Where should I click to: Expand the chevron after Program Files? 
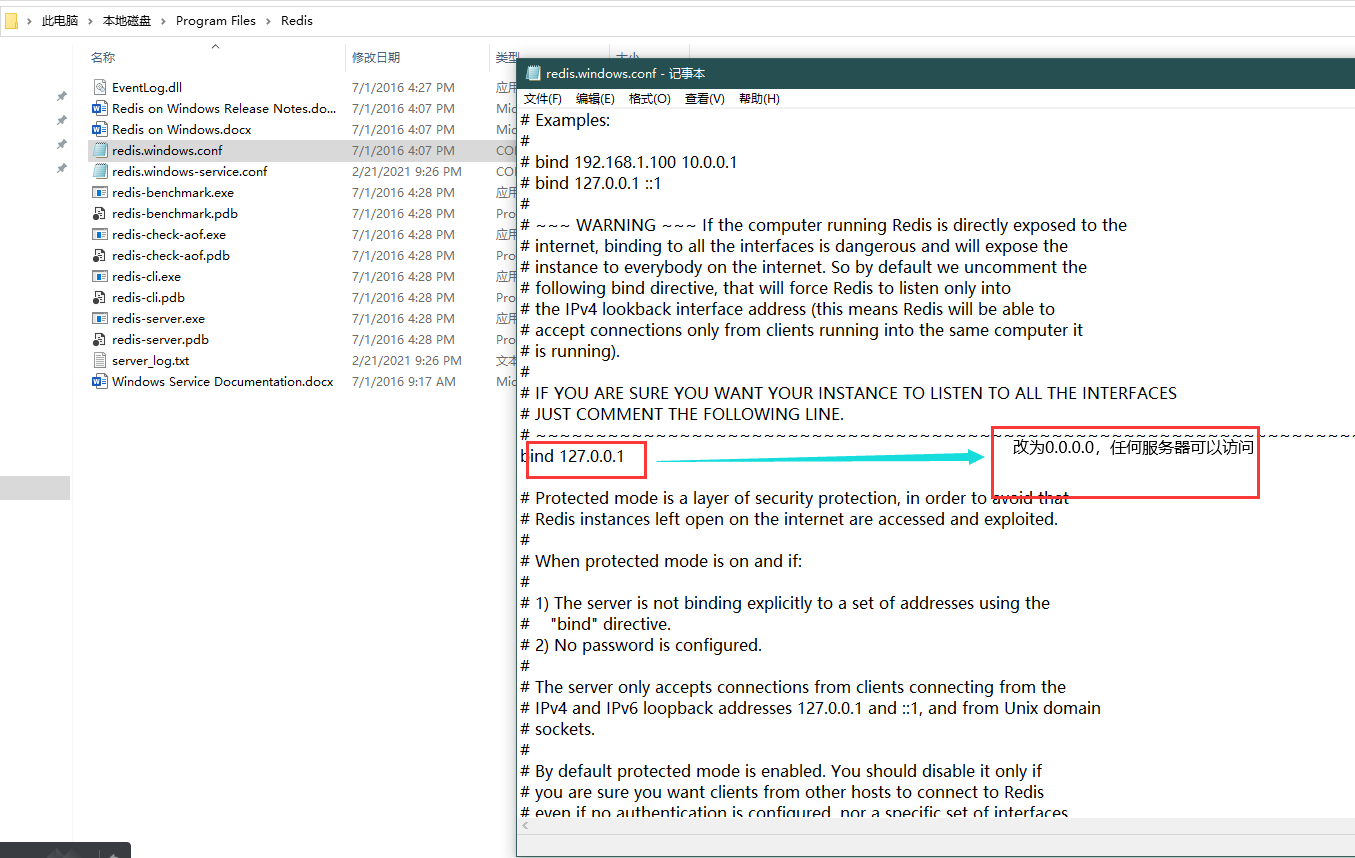(268, 20)
